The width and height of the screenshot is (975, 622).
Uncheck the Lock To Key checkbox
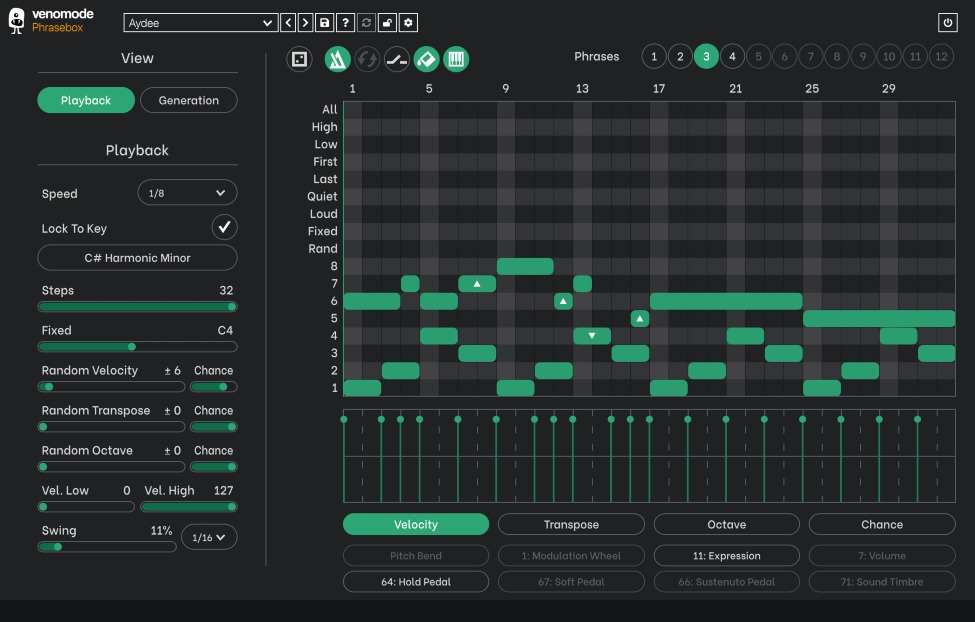(224, 228)
